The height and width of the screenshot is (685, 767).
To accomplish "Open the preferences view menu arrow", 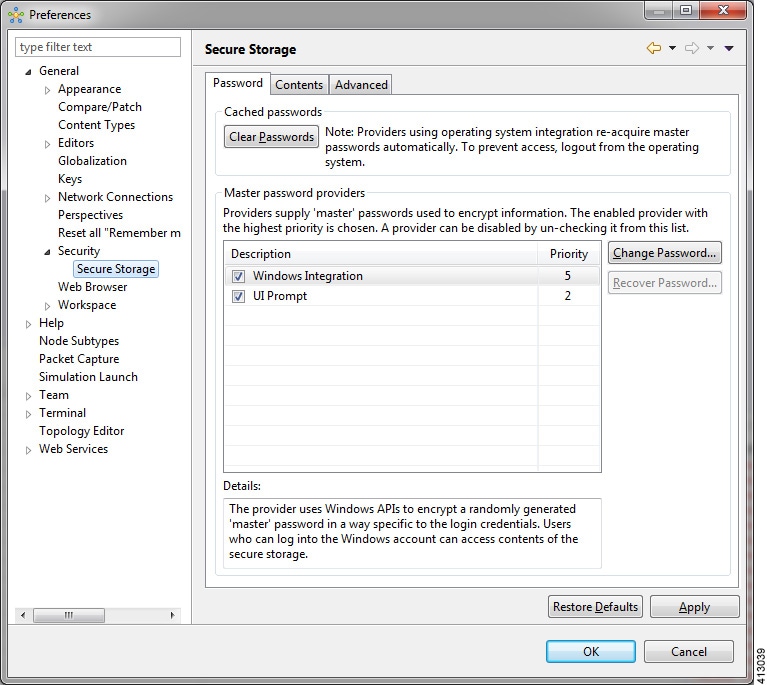I will pos(729,48).
